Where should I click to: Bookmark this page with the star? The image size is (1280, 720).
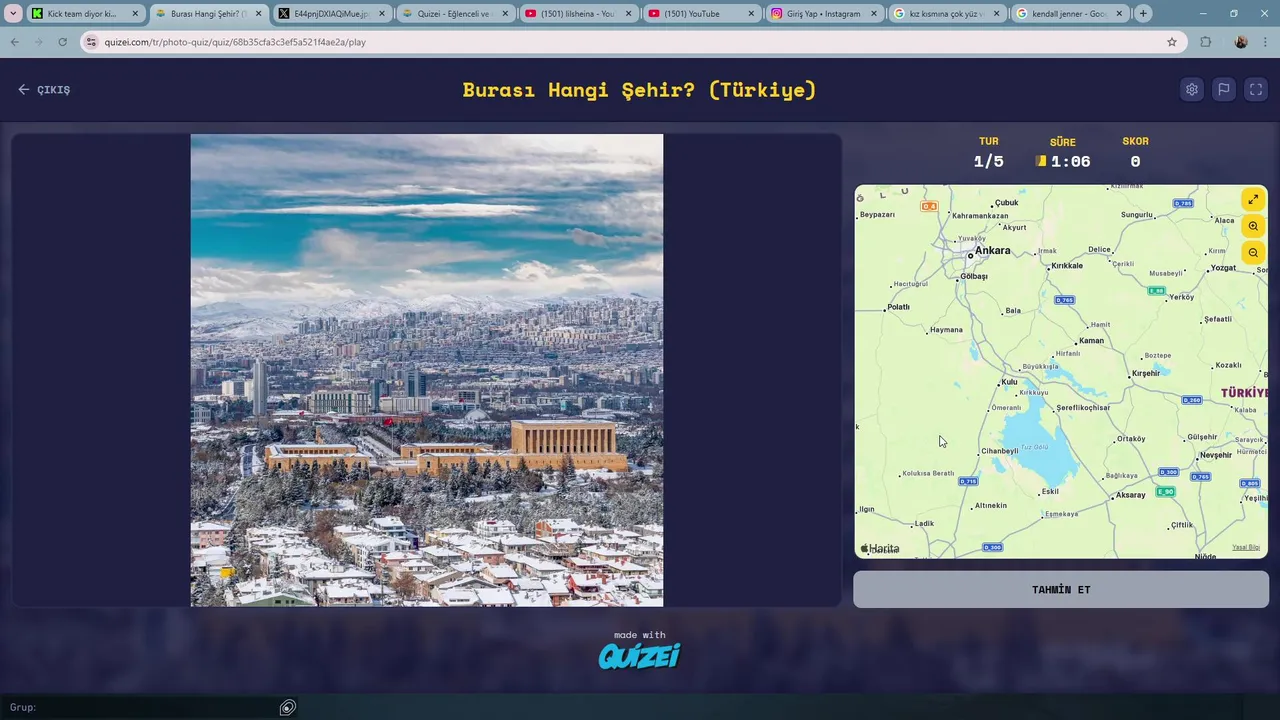click(x=1172, y=42)
